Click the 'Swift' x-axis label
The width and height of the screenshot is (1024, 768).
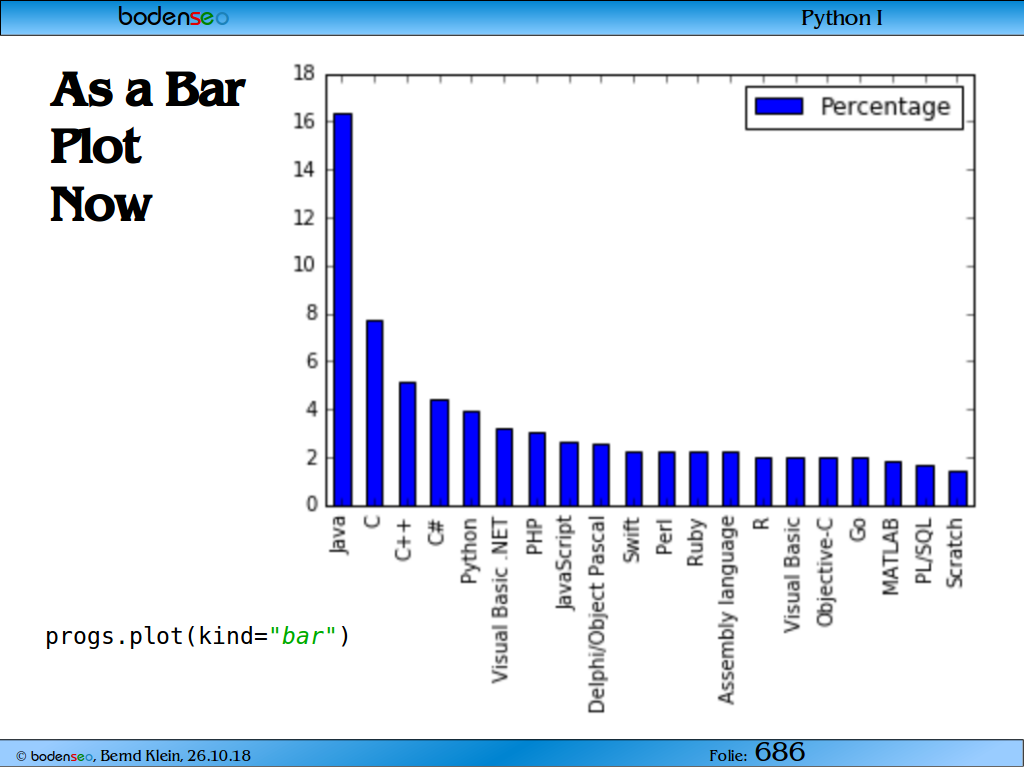click(630, 540)
